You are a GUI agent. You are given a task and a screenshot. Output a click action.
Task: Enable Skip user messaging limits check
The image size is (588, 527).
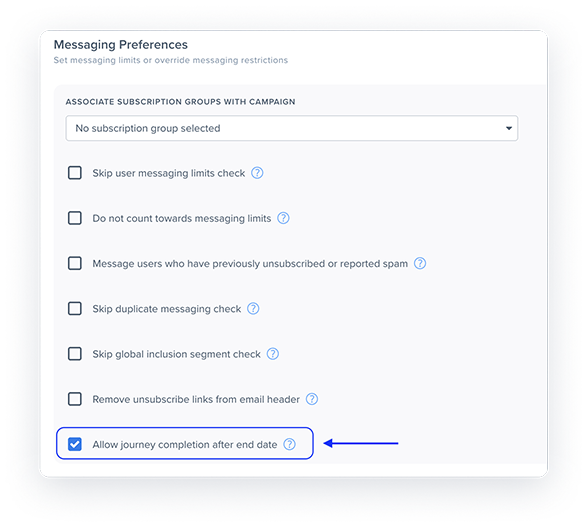[75, 173]
